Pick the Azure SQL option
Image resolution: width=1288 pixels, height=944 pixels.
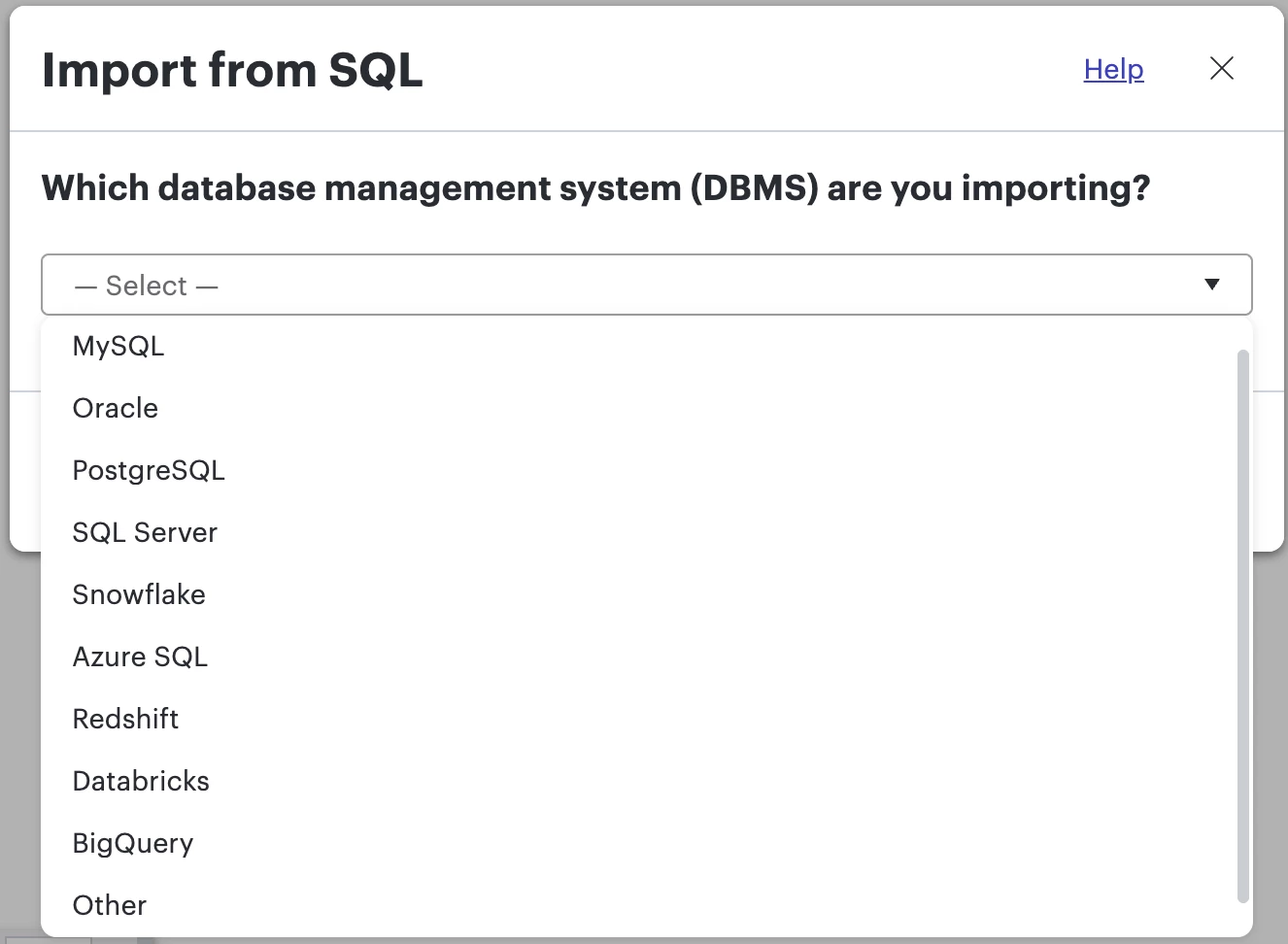point(140,657)
